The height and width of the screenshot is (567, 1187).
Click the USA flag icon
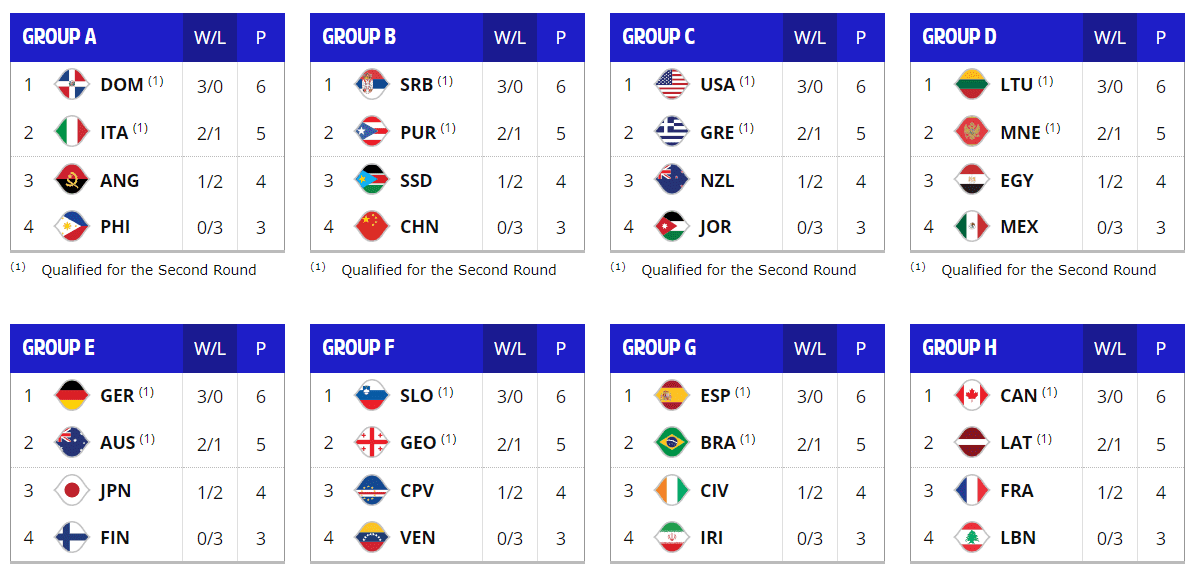[672, 85]
